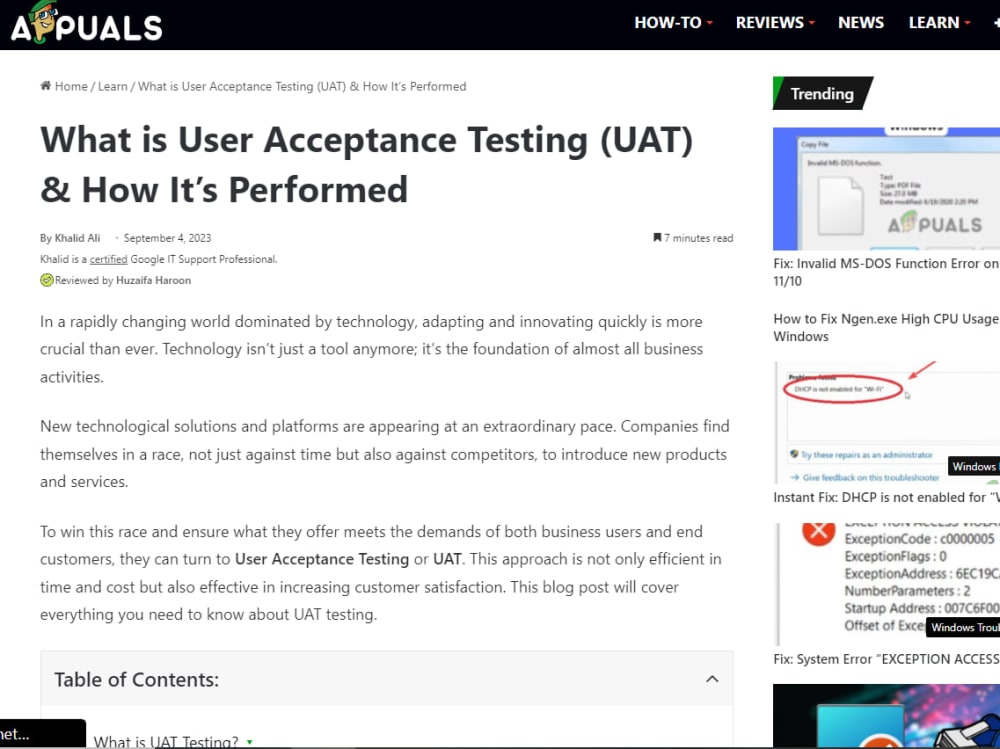The image size is (1000, 749).
Task: Open the EXCEPTION ACCESS error thumbnail
Action: coord(886,584)
